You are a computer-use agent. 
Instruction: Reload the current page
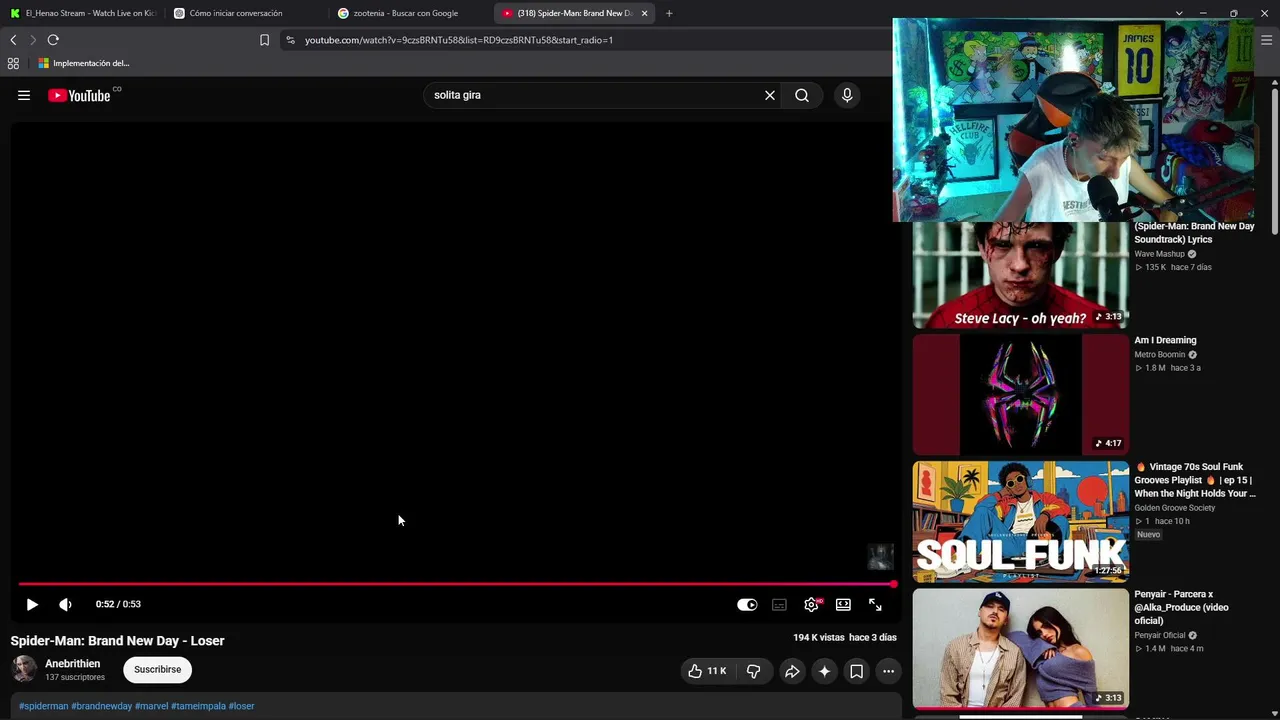pyautogui.click(x=53, y=40)
